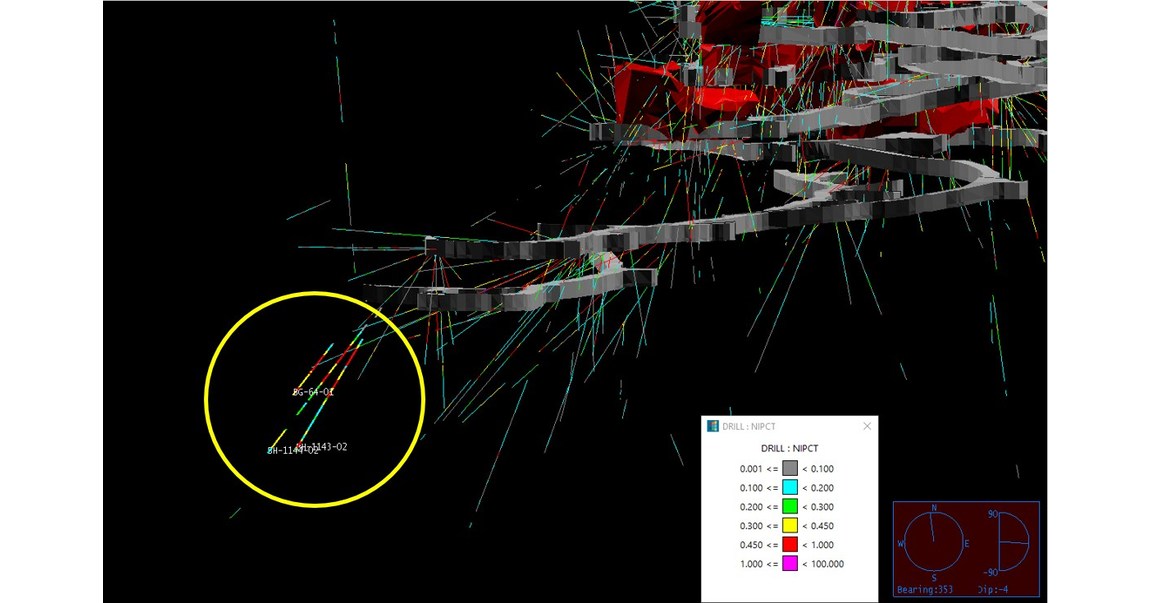Select the green 0.200 to 0.300 swatch
This screenshot has height=603, width=1151.
click(789, 506)
